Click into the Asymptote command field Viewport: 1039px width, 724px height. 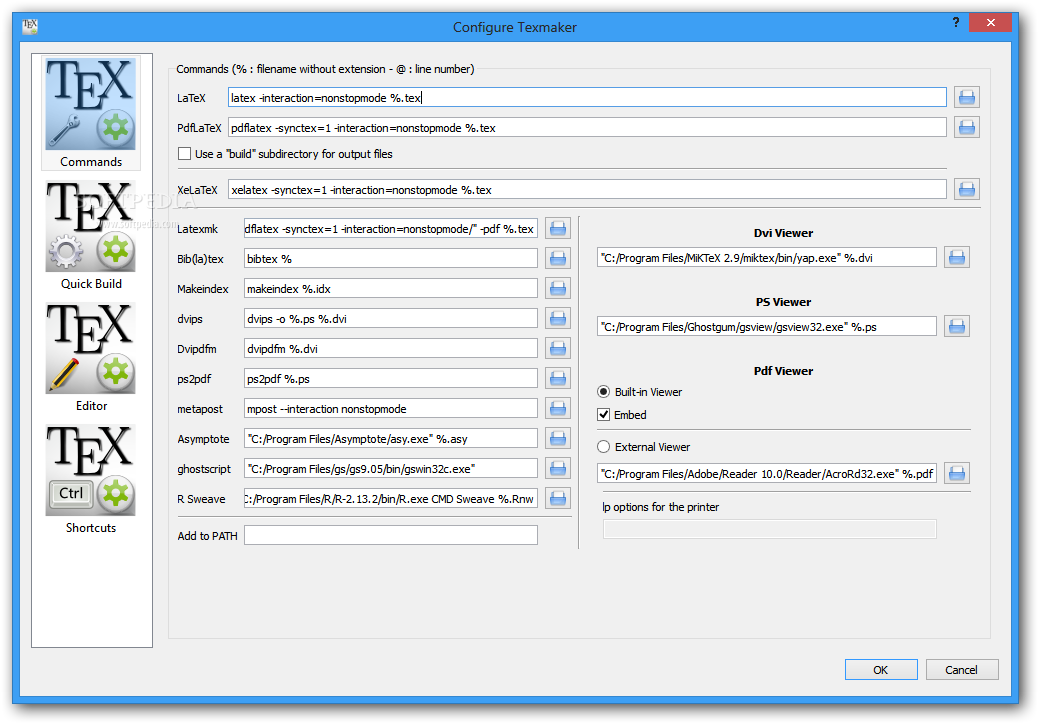tap(390, 439)
